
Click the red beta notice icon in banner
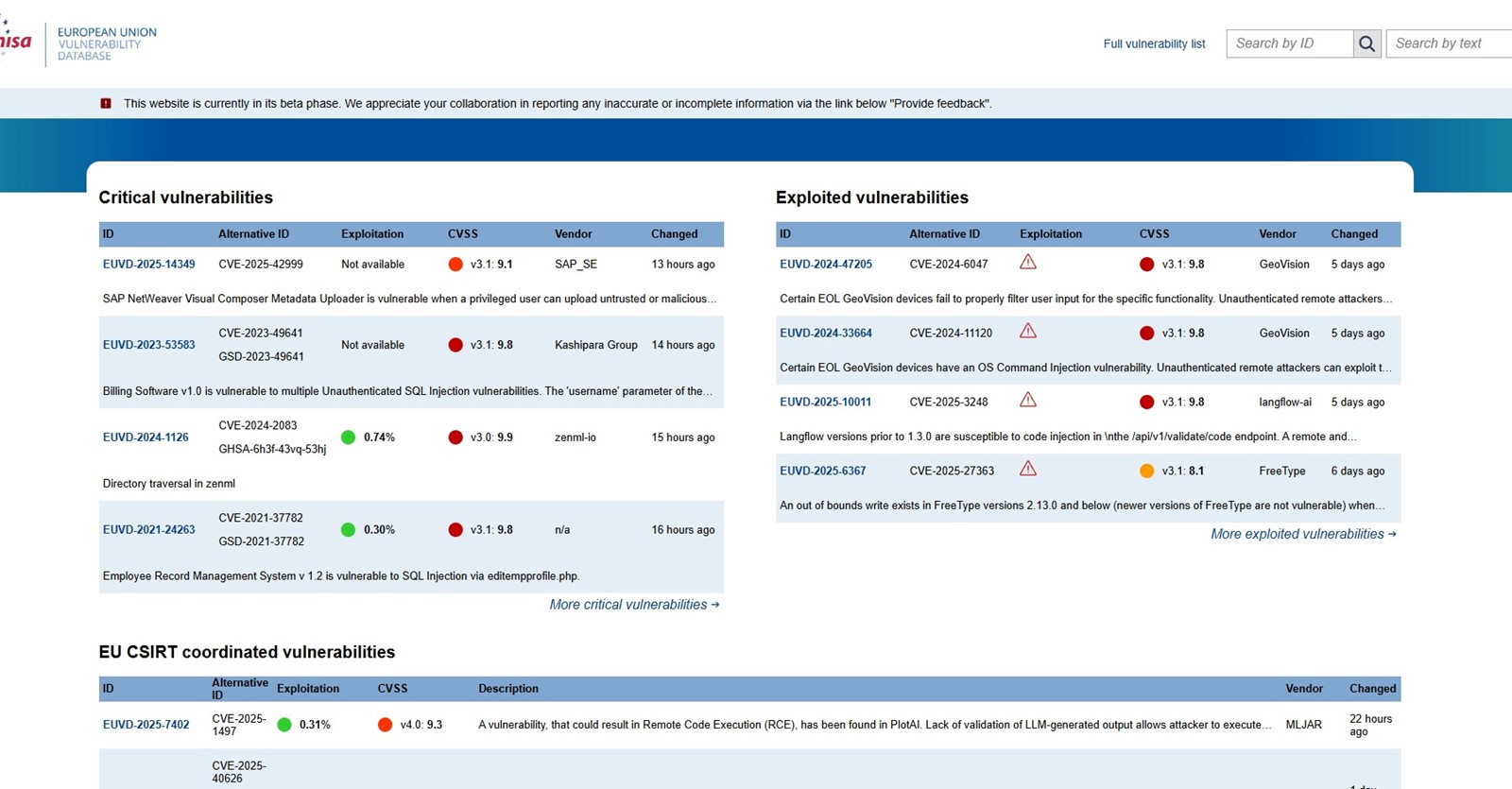(x=106, y=104)
